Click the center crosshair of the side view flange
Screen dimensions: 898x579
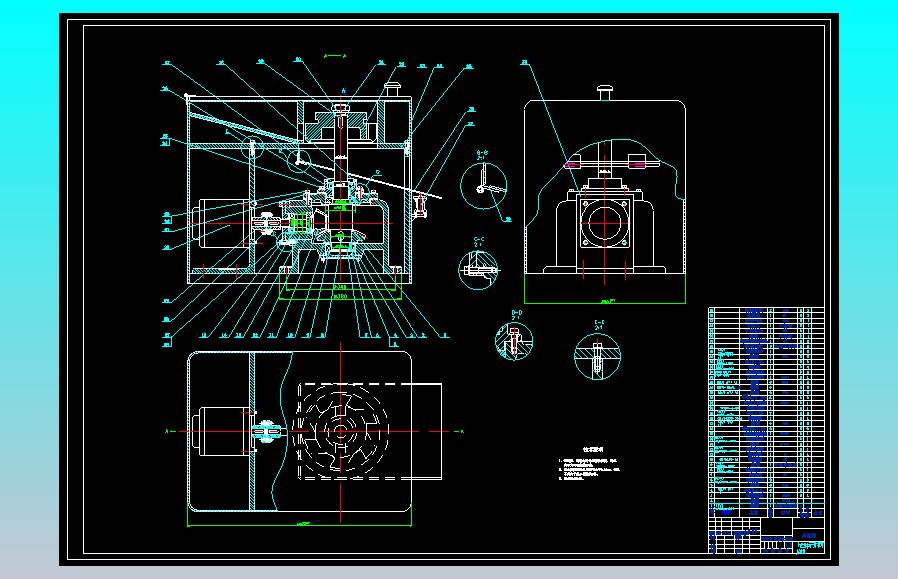[x=606, y=222]
